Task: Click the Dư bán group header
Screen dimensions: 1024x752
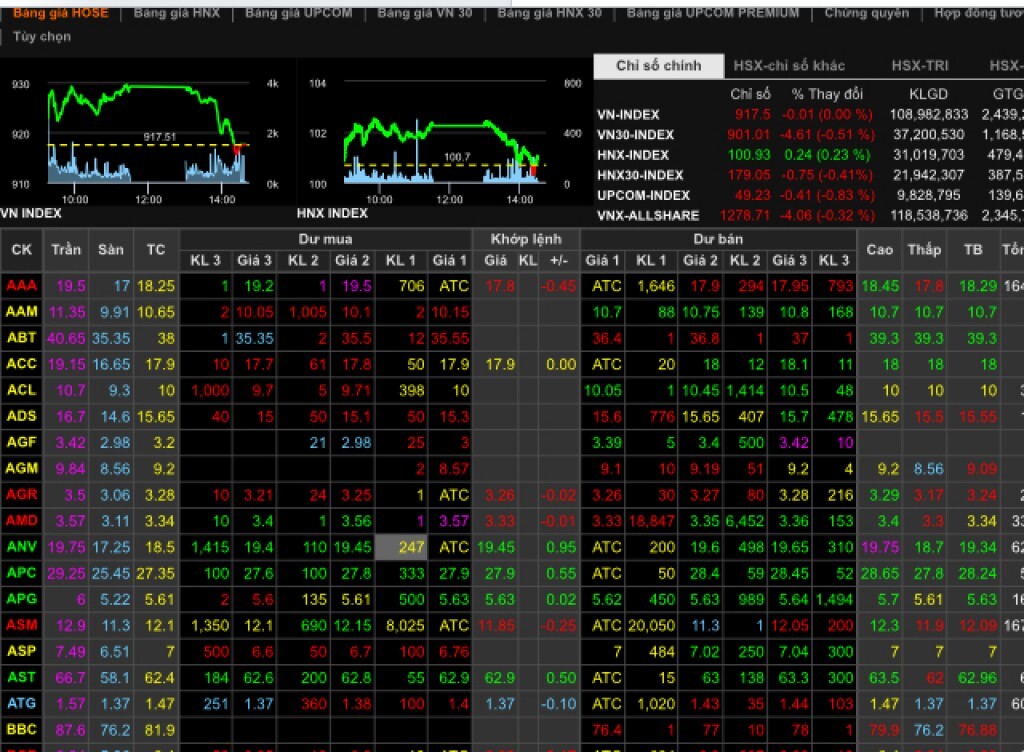Action: [x=718, y=239]
